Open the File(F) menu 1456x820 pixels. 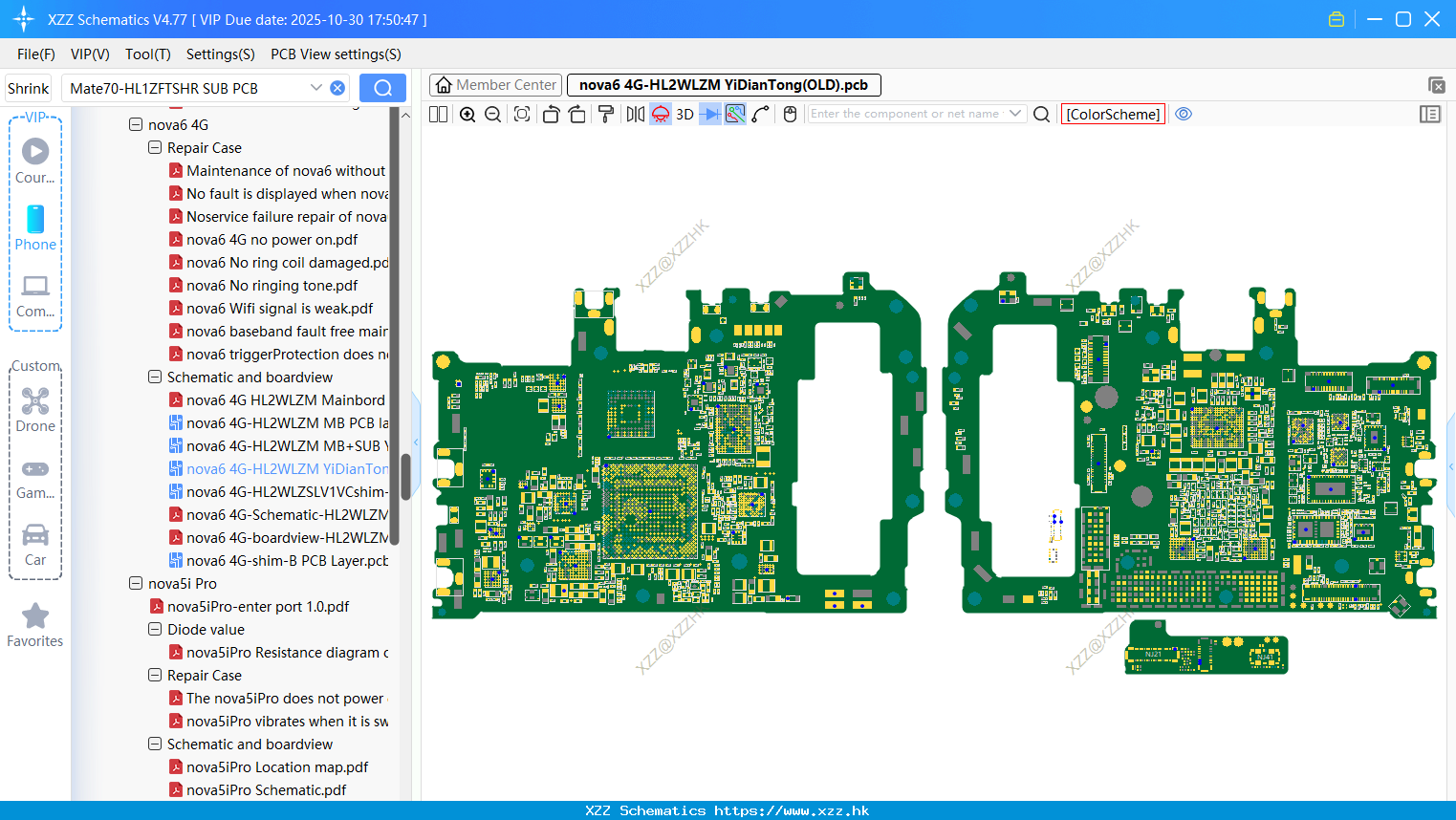(36, 54)
